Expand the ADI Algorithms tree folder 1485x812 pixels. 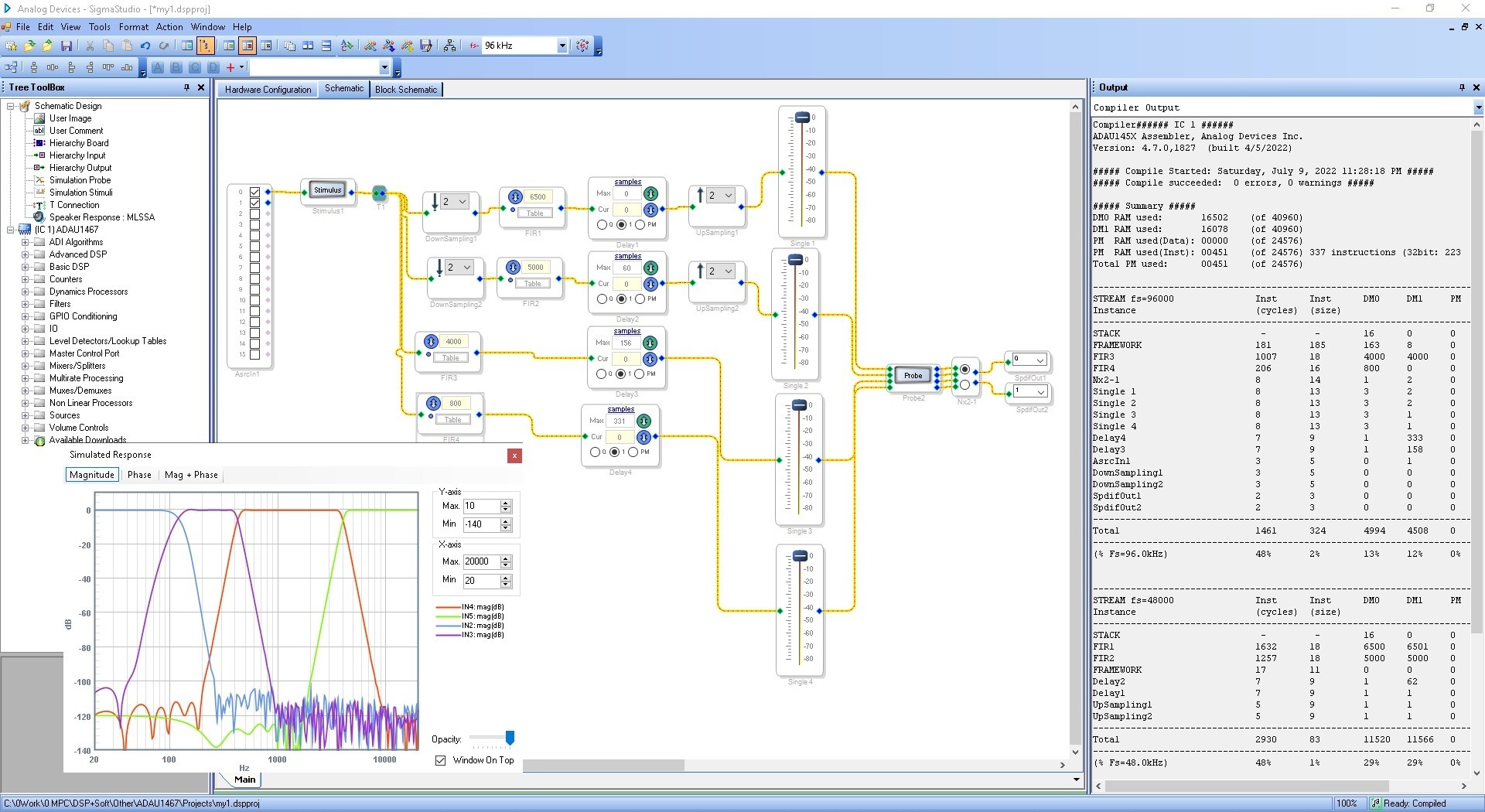(x=25, y=242)
